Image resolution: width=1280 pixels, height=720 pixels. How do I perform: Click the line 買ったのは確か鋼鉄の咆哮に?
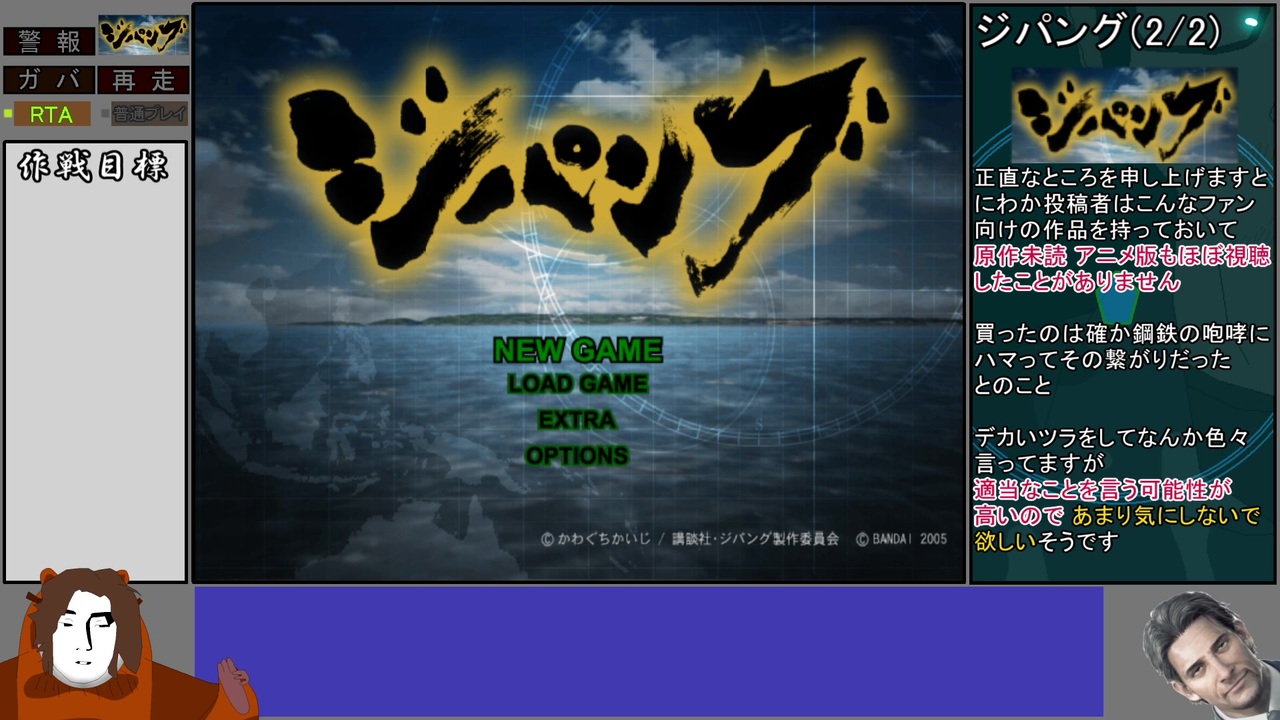(1122, 334)
